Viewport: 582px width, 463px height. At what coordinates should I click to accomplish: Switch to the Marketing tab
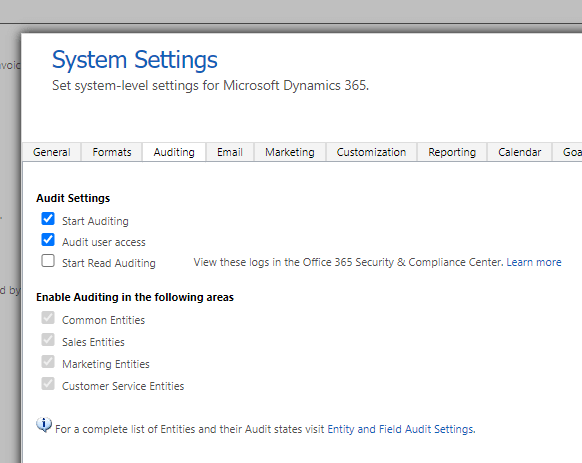(290, 152)
